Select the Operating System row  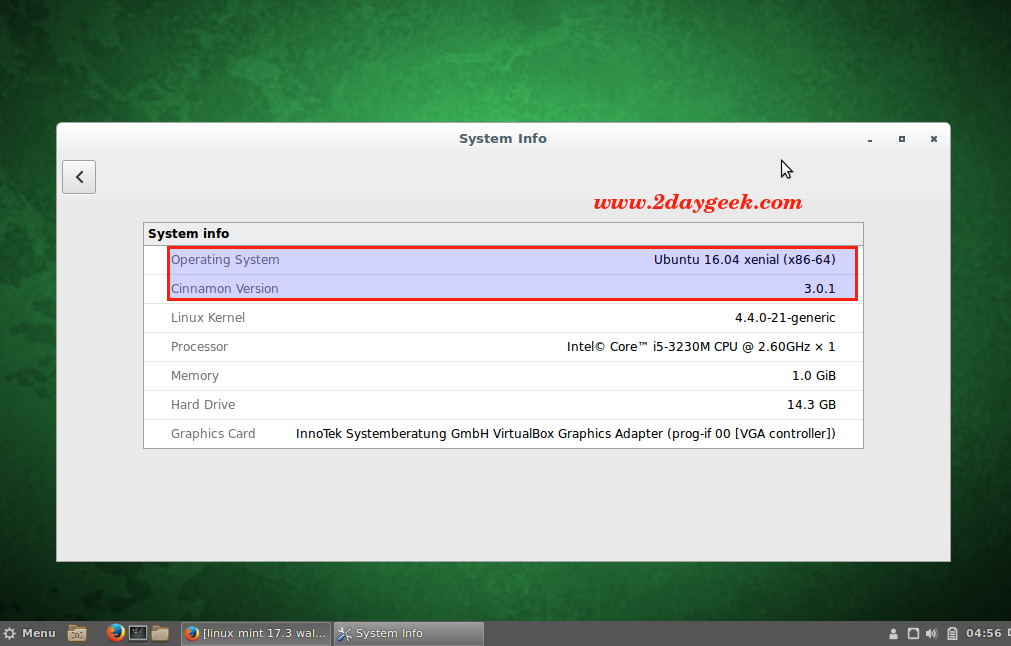tap(503, 260)
